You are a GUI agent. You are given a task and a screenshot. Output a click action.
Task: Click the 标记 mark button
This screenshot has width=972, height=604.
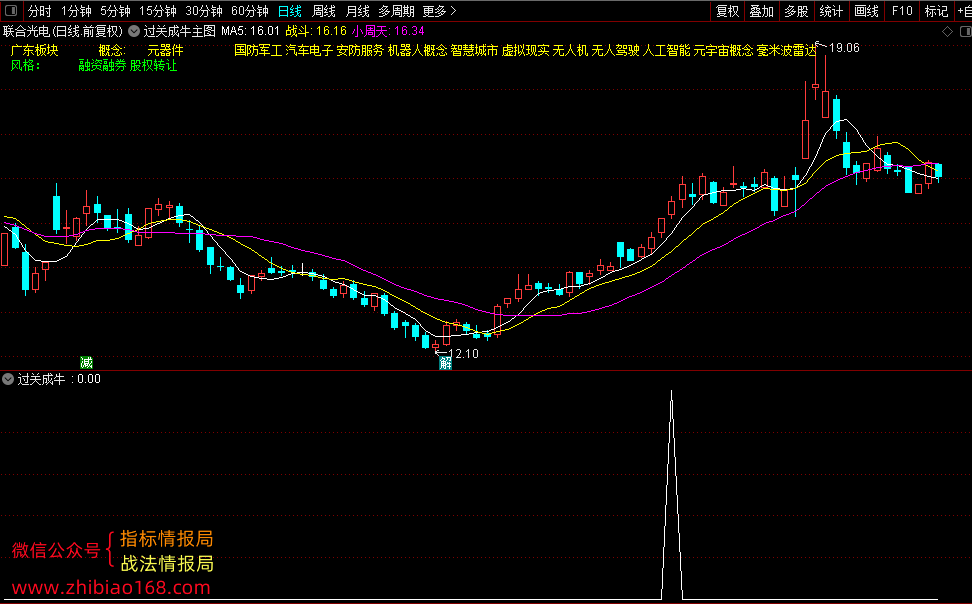pyautogui.click(x=937, y=11)
